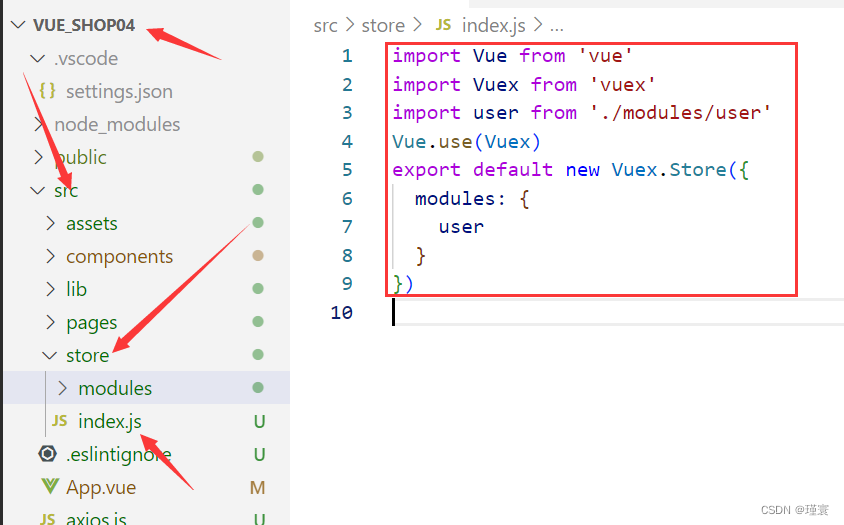844x525 pixels.
Task: Click the U git status of .eslintignore
Action: [x=259, y=454]
